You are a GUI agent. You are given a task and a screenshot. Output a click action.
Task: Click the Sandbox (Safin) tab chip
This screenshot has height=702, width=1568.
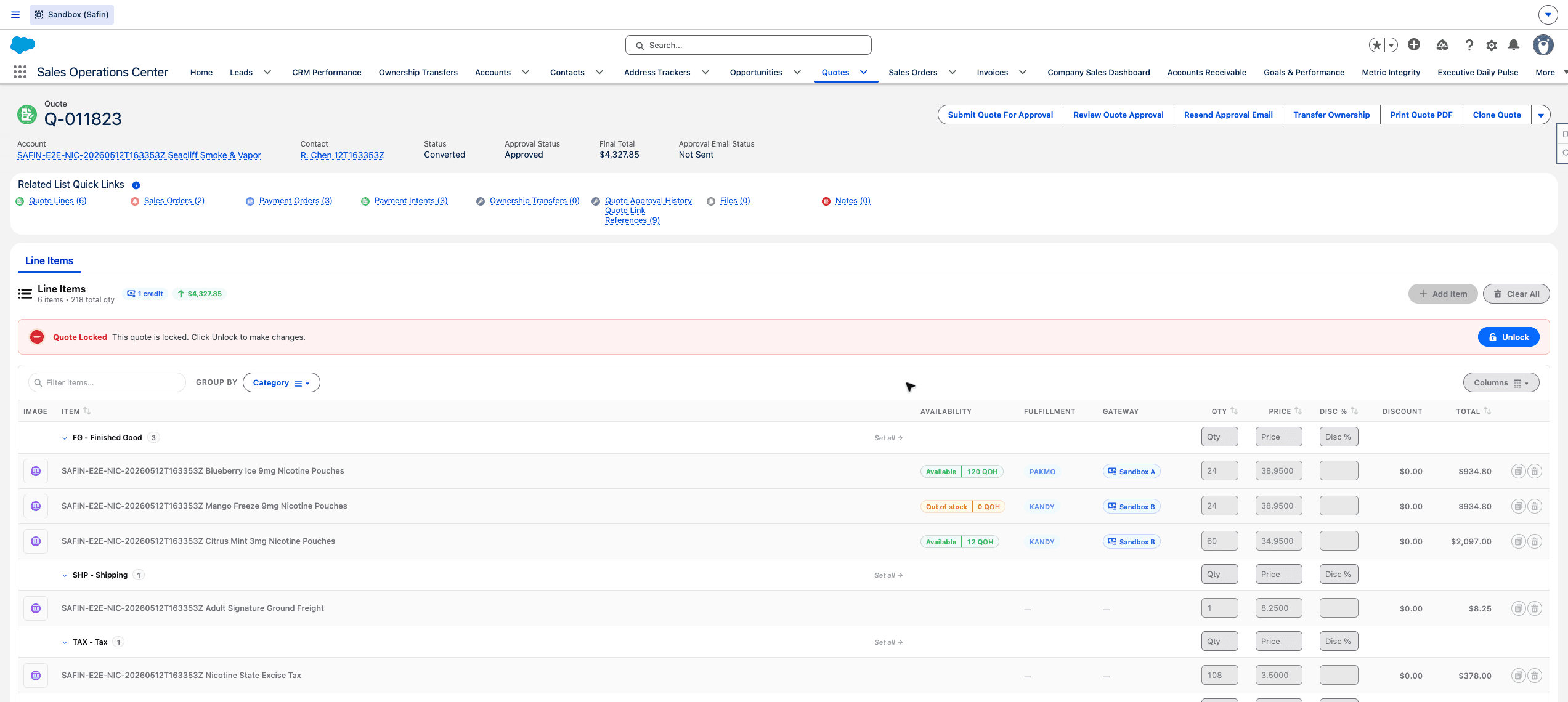(x=71, y=14)
